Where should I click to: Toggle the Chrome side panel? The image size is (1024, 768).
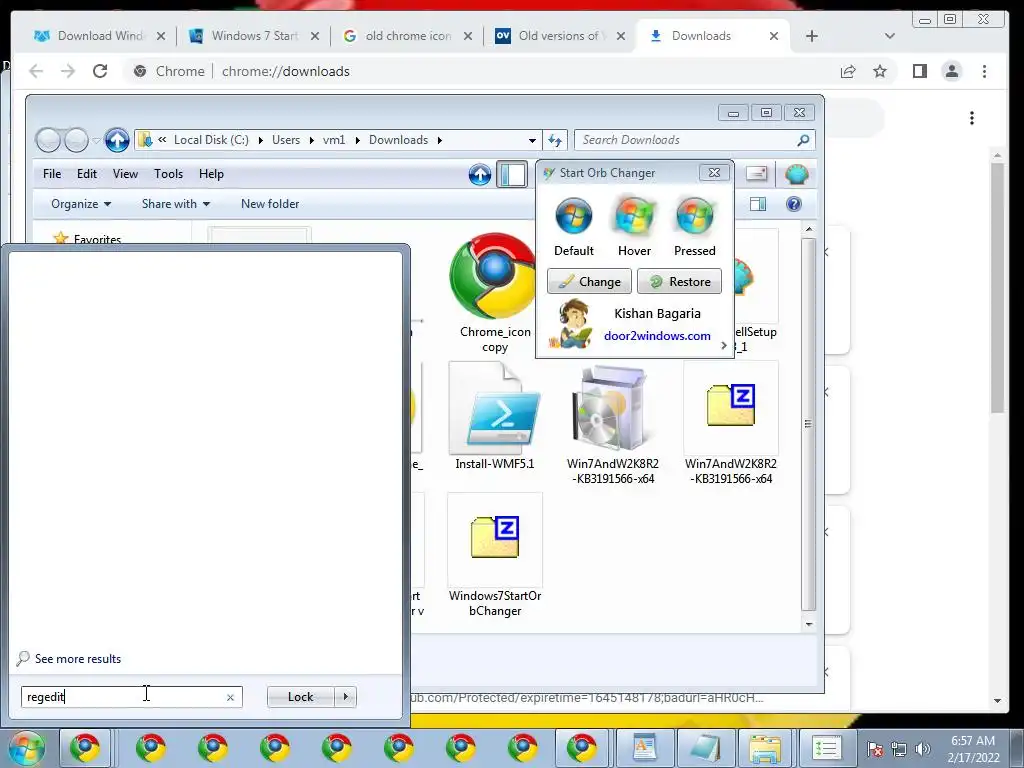coord(920,71)
